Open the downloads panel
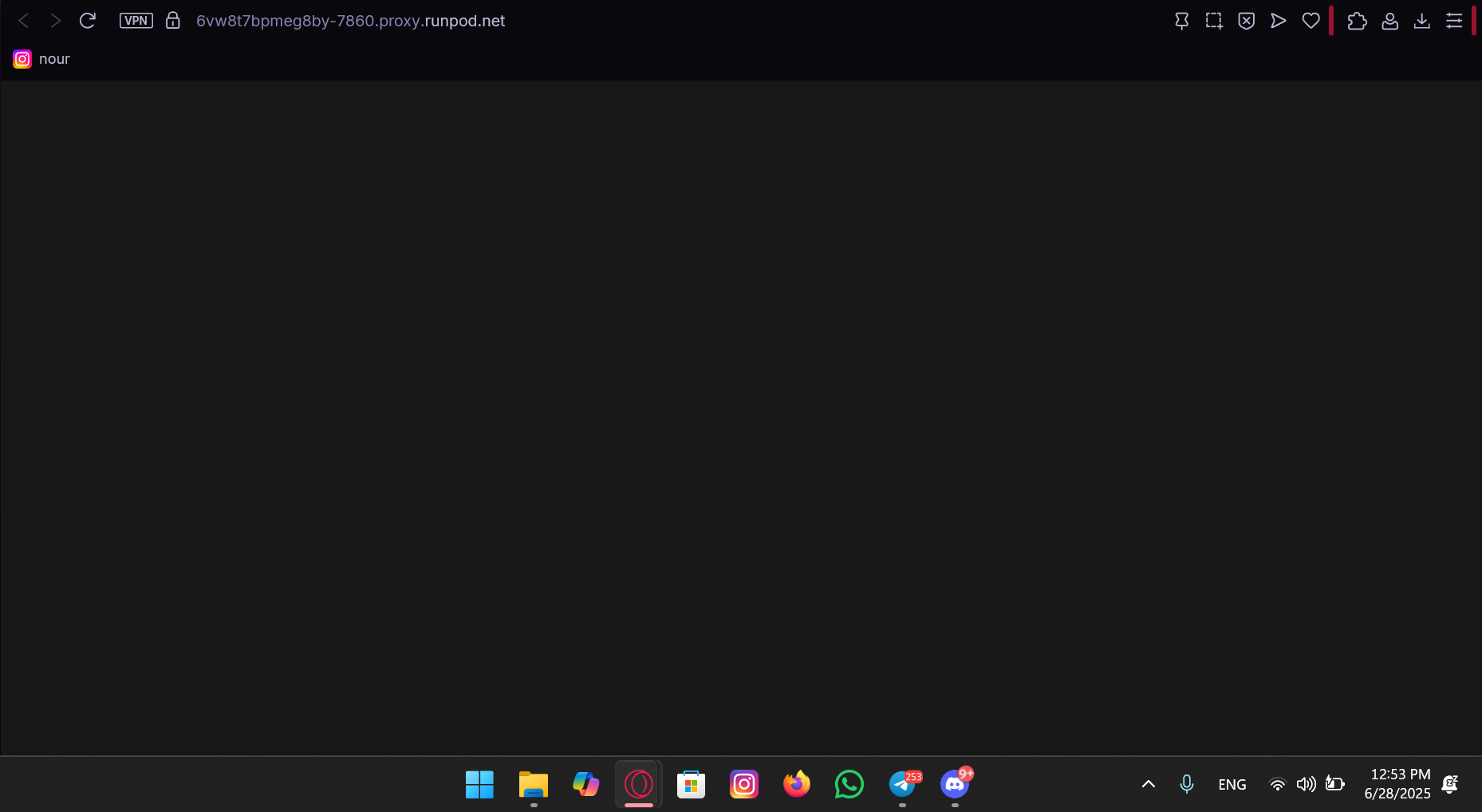Viewport: 1482px width, 812px height. pyautogui.click(x=1422, y=21)
